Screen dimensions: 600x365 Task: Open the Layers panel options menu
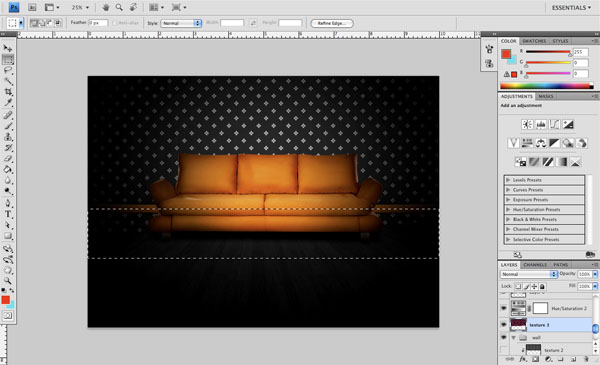pos(595,265)
